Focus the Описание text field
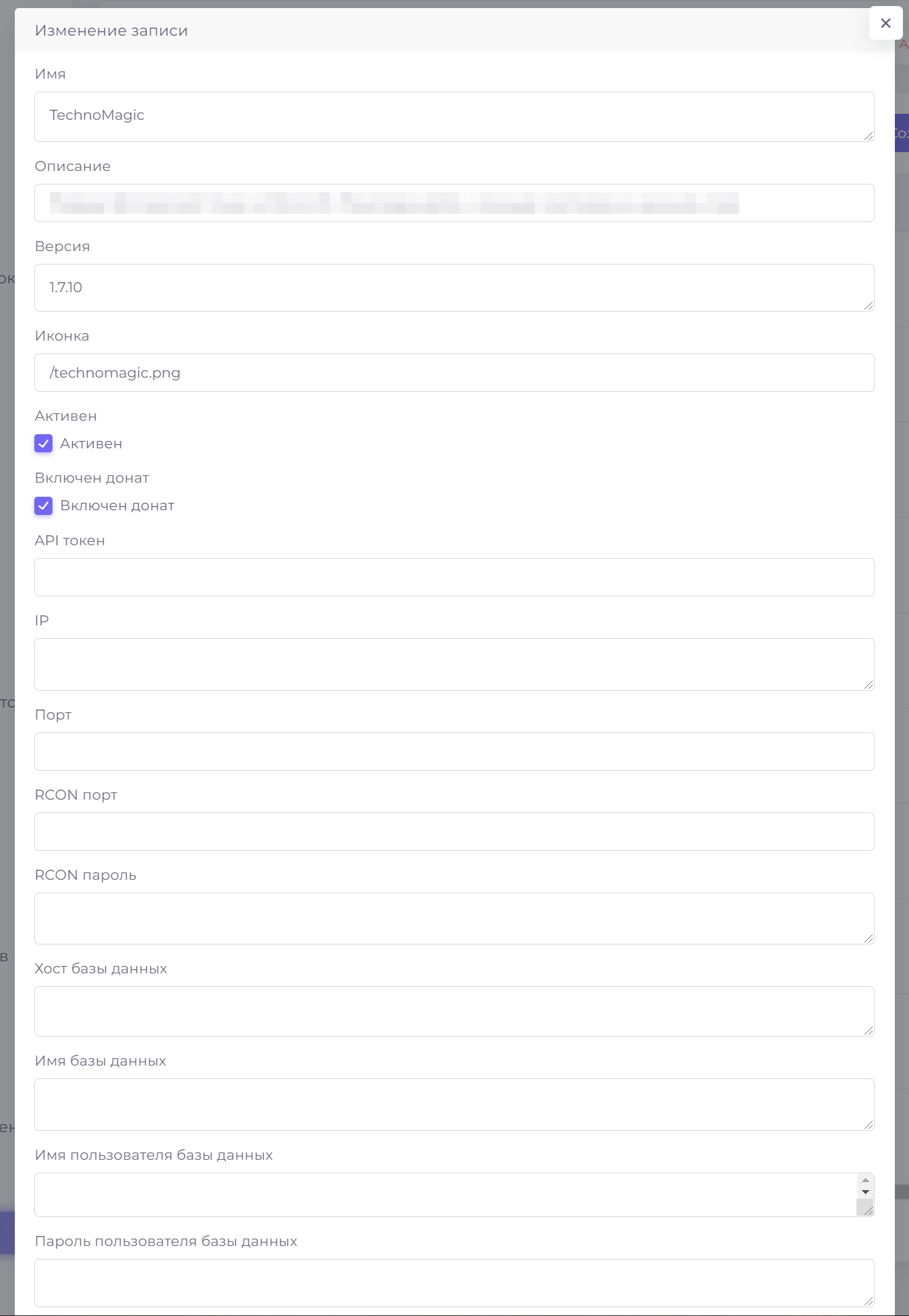 pos(454,203)
